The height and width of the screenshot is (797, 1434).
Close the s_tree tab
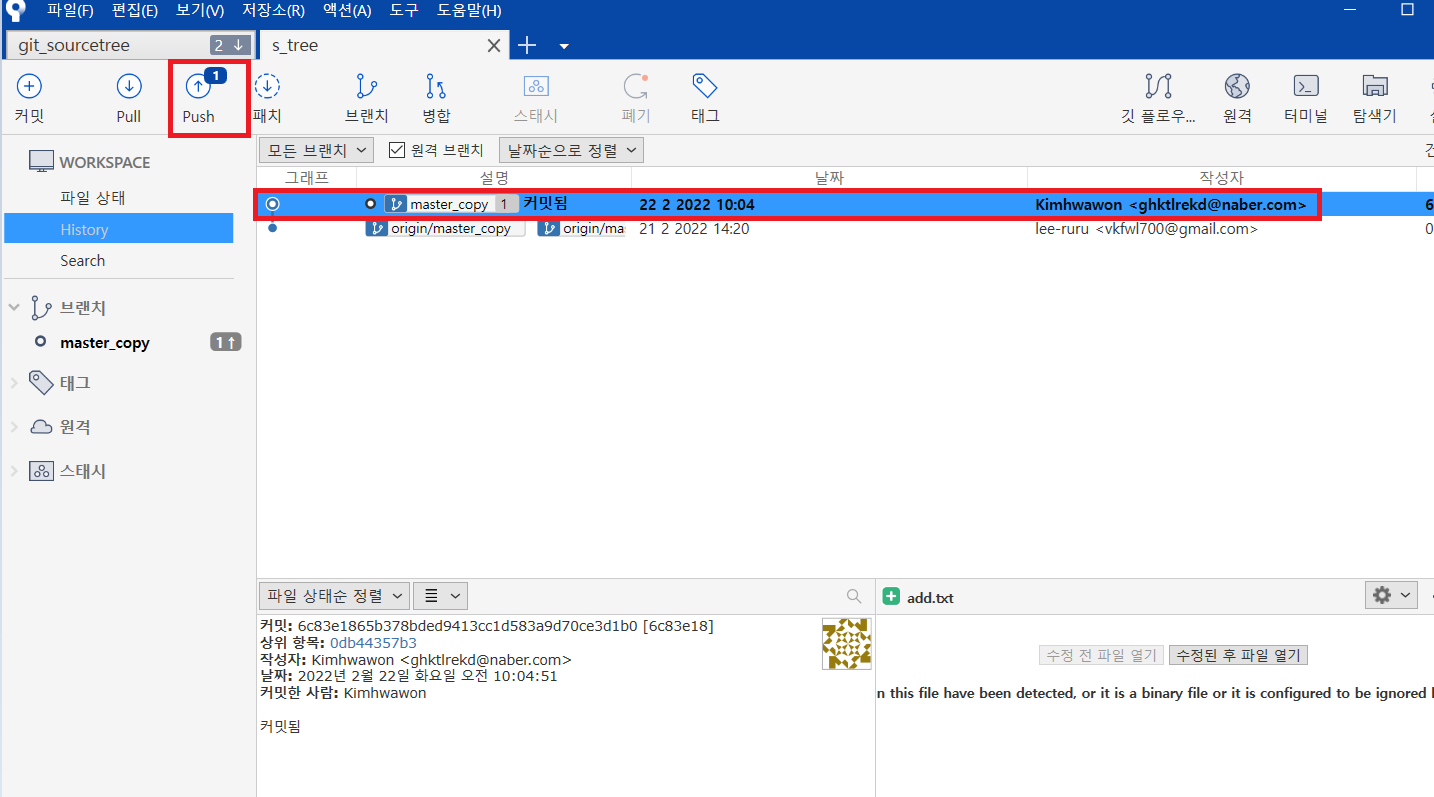pos(494,45)
